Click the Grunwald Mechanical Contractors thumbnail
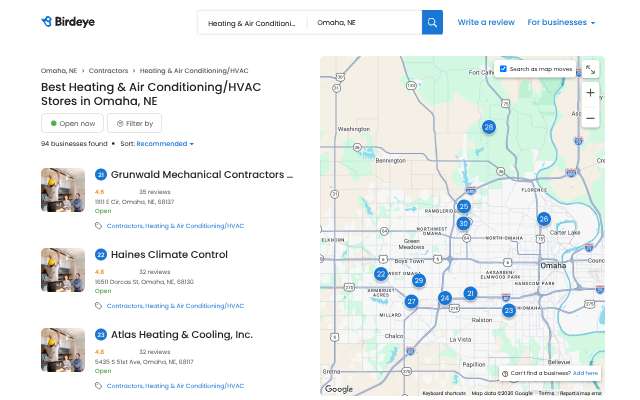The height and width of the screenshot is (400, 640). coord(63,190)
